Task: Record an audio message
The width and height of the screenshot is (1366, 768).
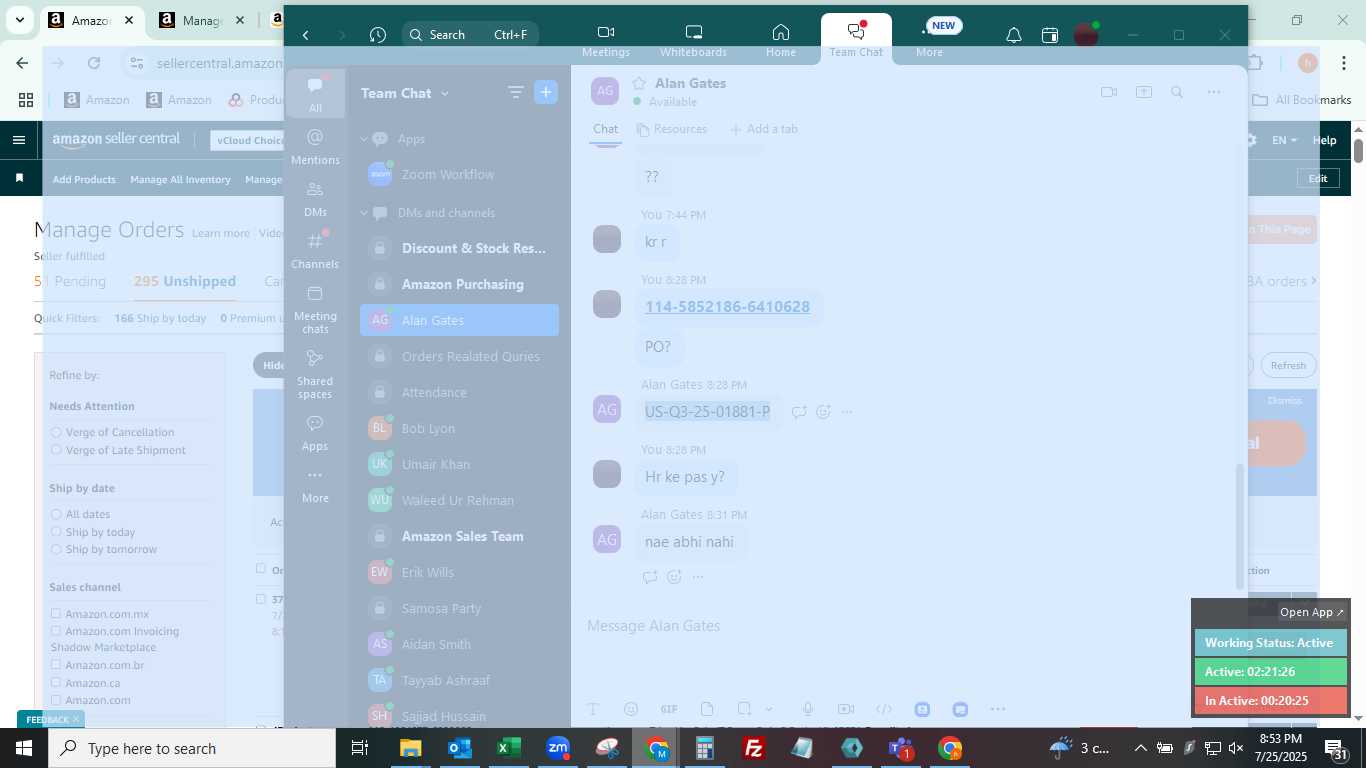Action: 807,709
